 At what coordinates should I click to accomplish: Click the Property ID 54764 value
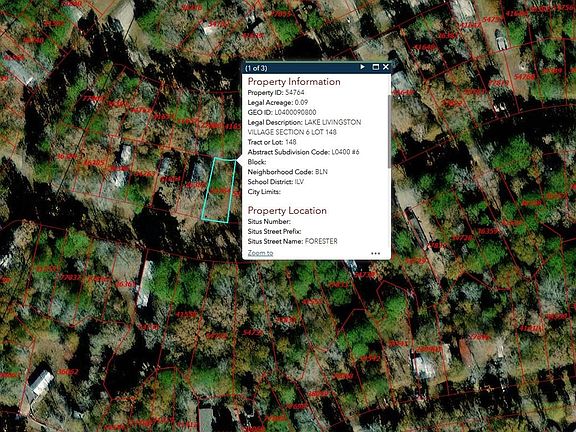(x=295, y=93)
